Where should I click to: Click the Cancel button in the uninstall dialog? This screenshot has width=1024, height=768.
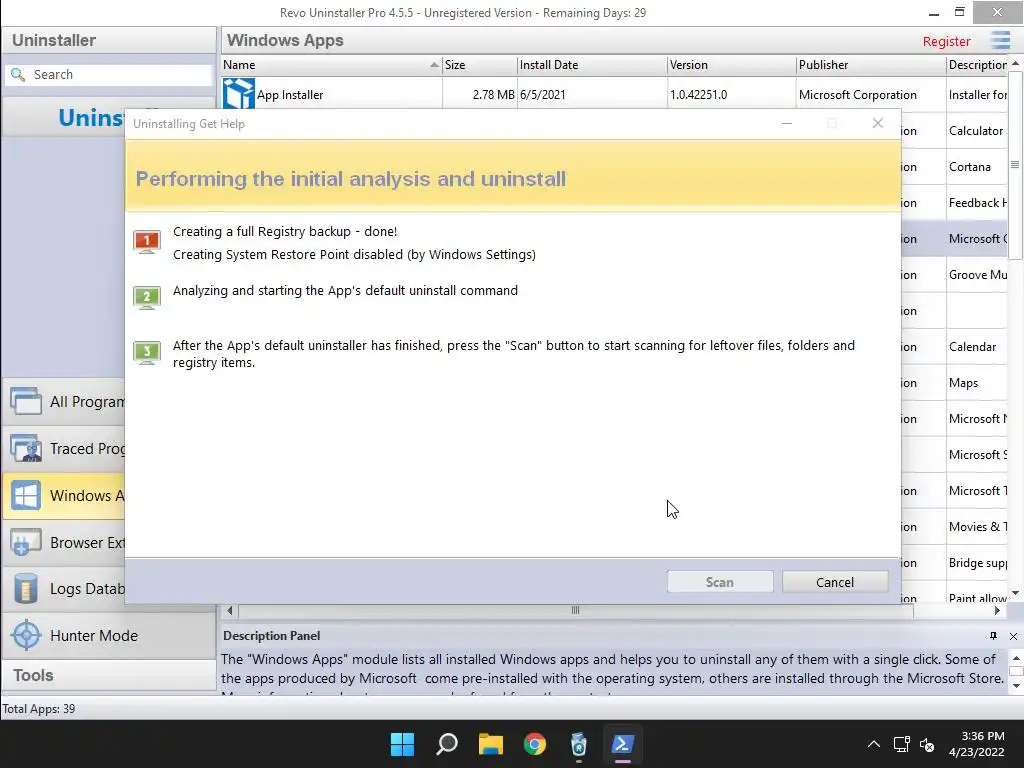[835, 582]
